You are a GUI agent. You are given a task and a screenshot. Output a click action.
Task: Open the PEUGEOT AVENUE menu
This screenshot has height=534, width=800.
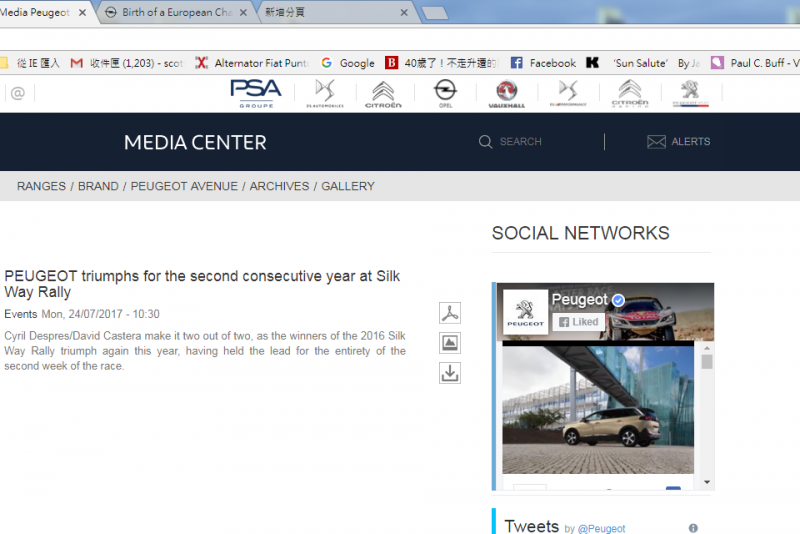[184, 186]
